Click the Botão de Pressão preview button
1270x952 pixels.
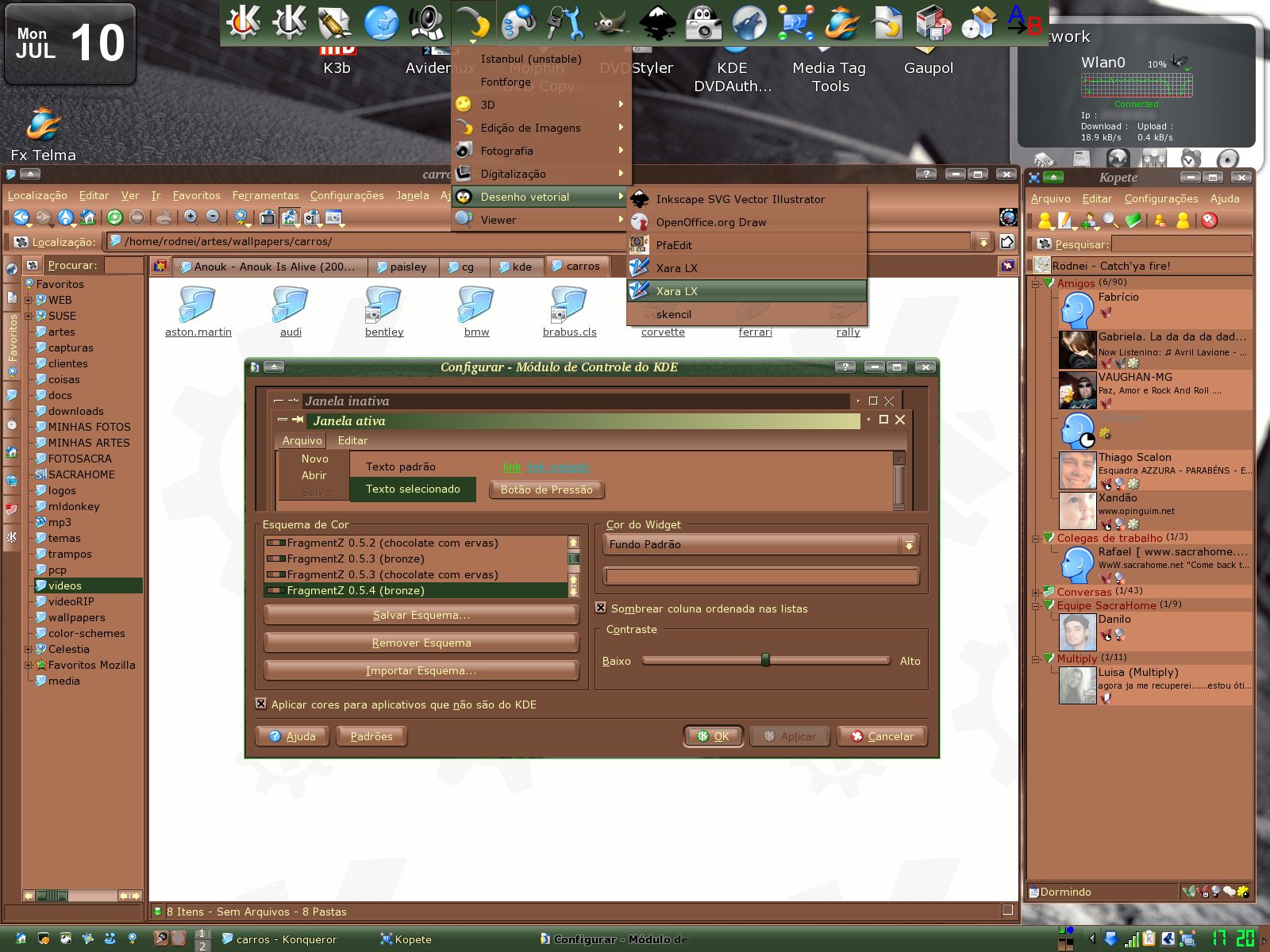546,489
